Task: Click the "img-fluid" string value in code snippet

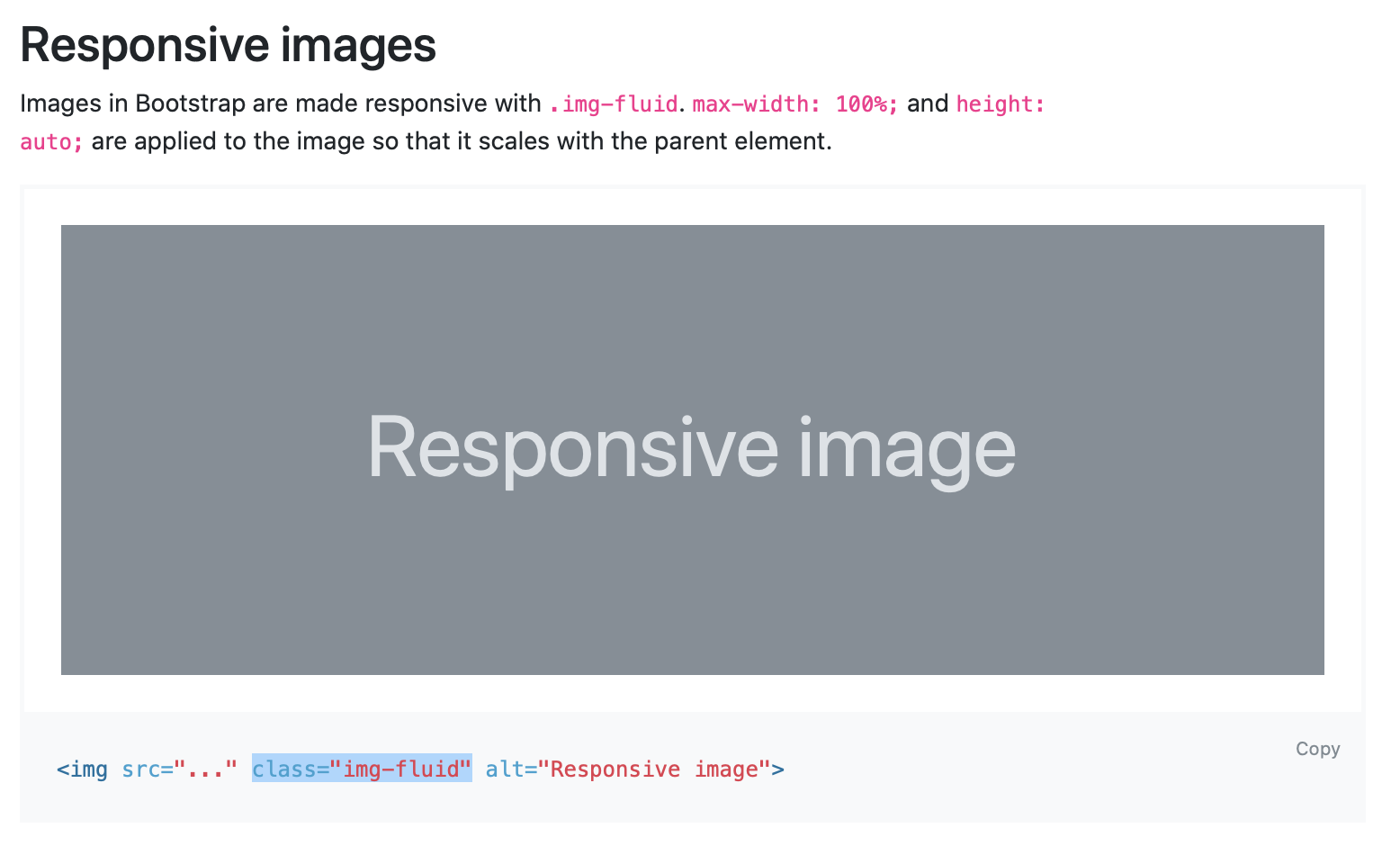Action: click(400, 769)
